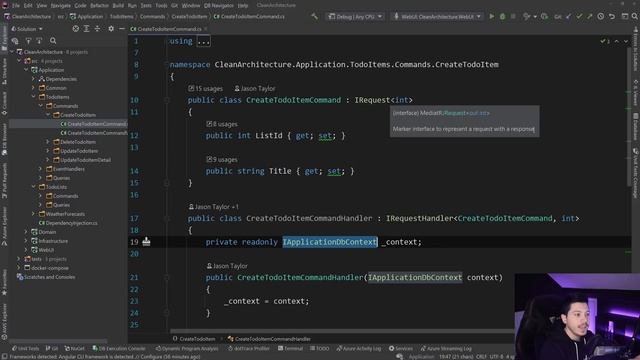Expand the Domain project node
The width and height of the screenshot is (640, 360).
(26, 232)
